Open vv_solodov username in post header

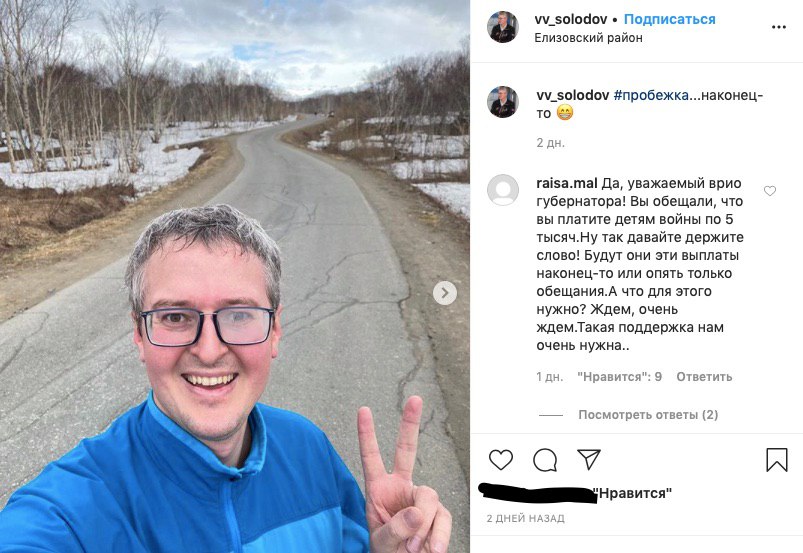click(x=570, y=19)
